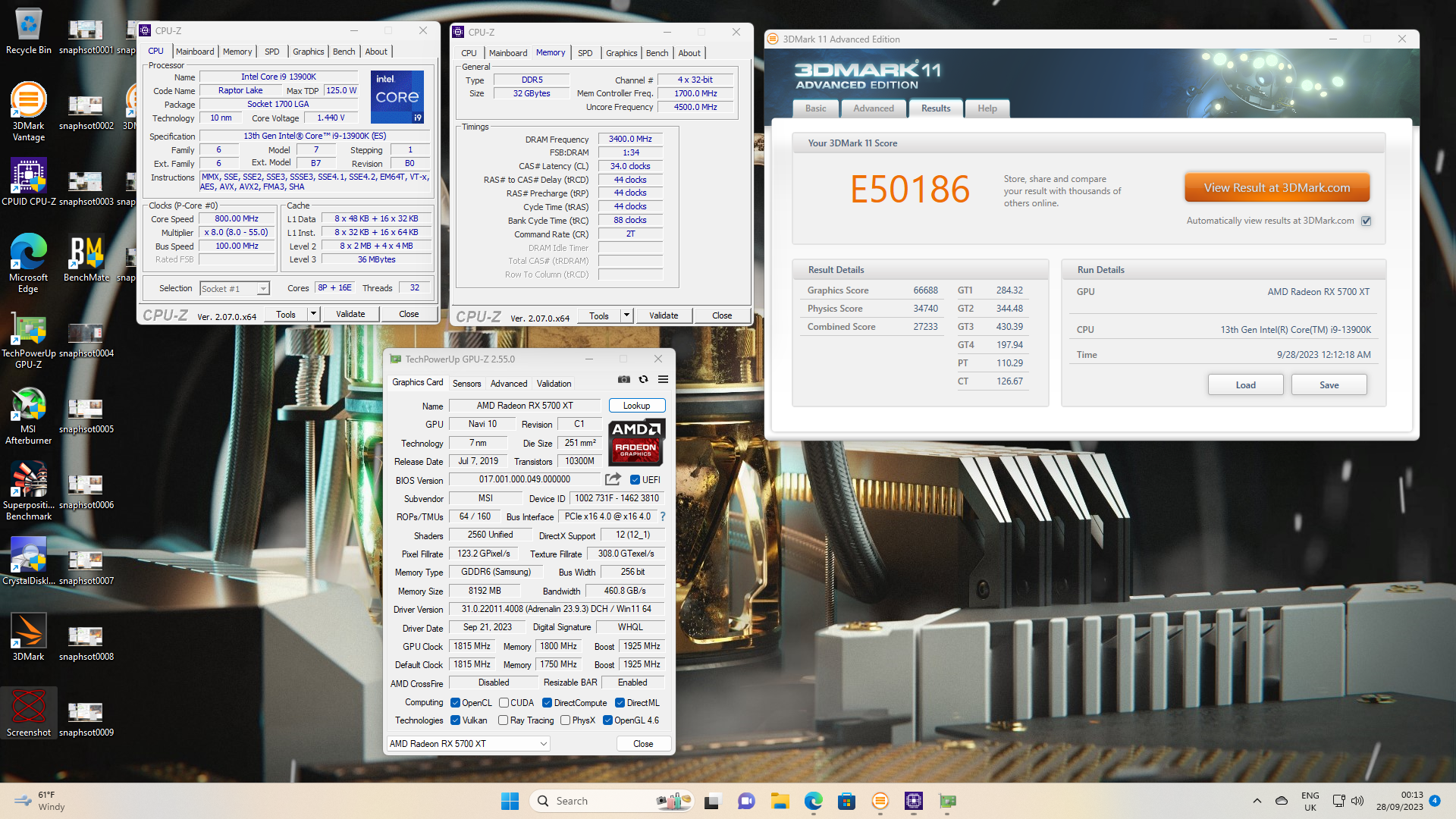Click the ENG UK language indicator

1310,801
